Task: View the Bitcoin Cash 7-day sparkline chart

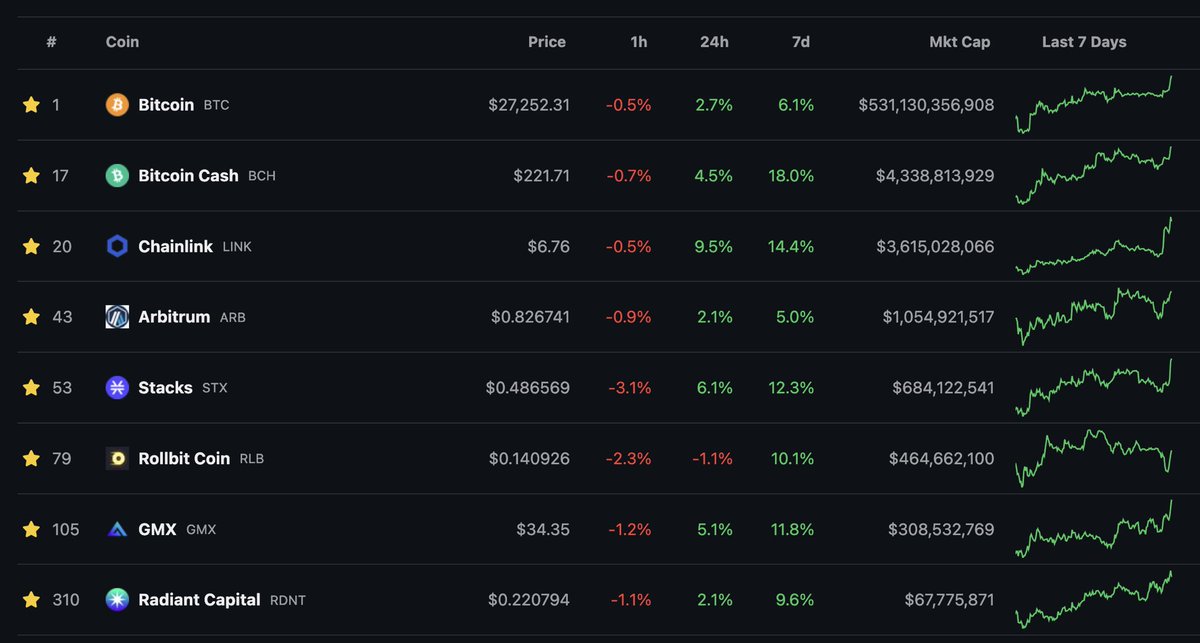Action: tap(1094, 175)
